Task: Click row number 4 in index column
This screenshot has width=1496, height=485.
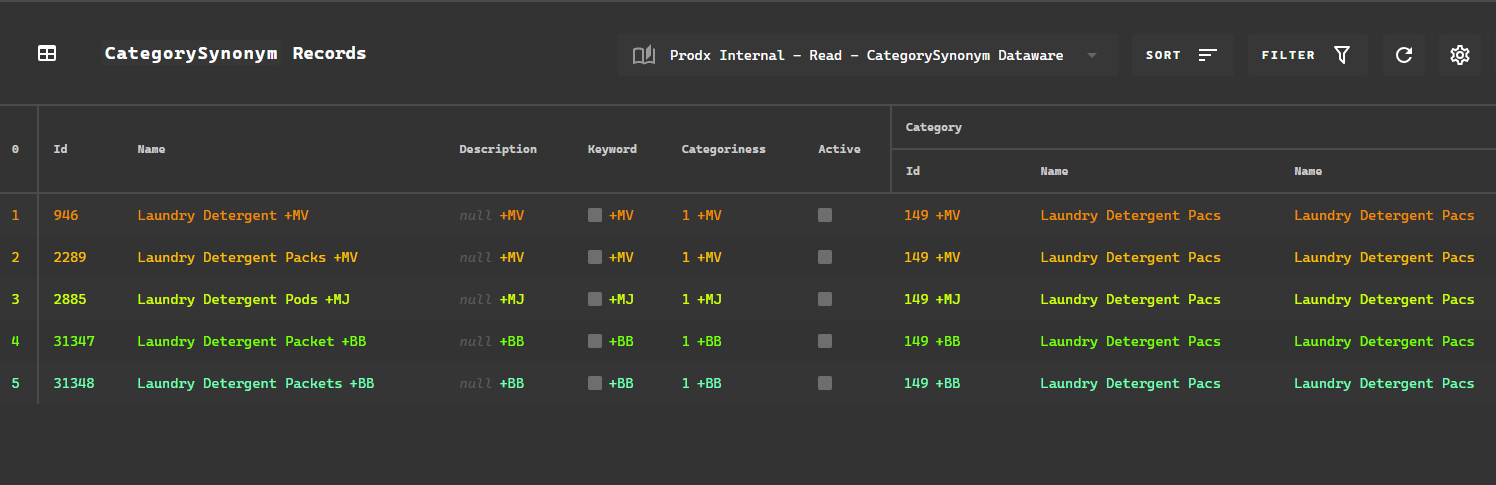Action: [x=15, y=341]
